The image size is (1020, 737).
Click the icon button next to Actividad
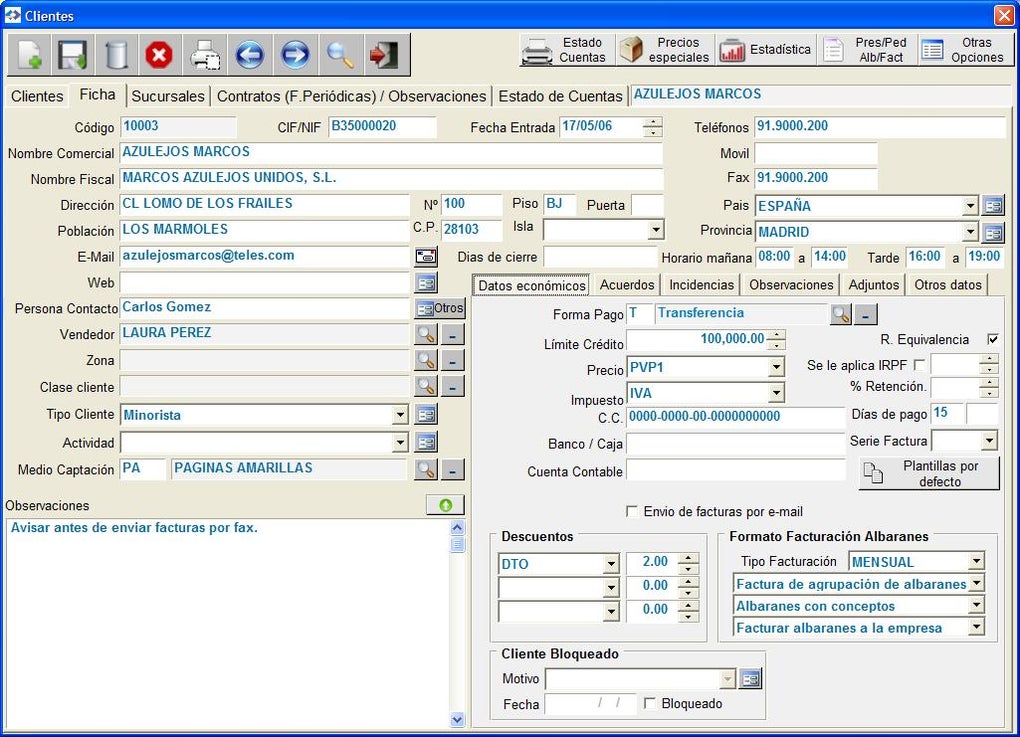pyautogui.click(x=426, y=442)
